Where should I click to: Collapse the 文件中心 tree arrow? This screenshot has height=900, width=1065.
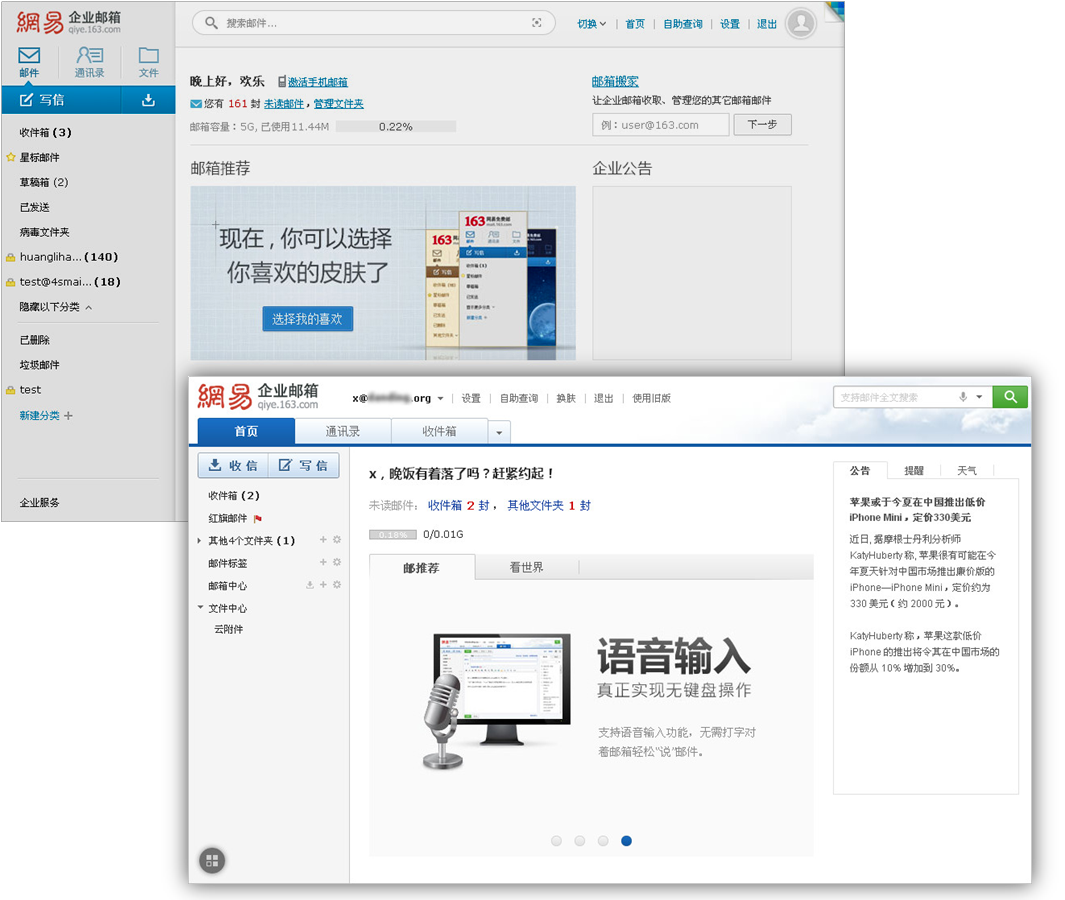[x=200, y=607]
